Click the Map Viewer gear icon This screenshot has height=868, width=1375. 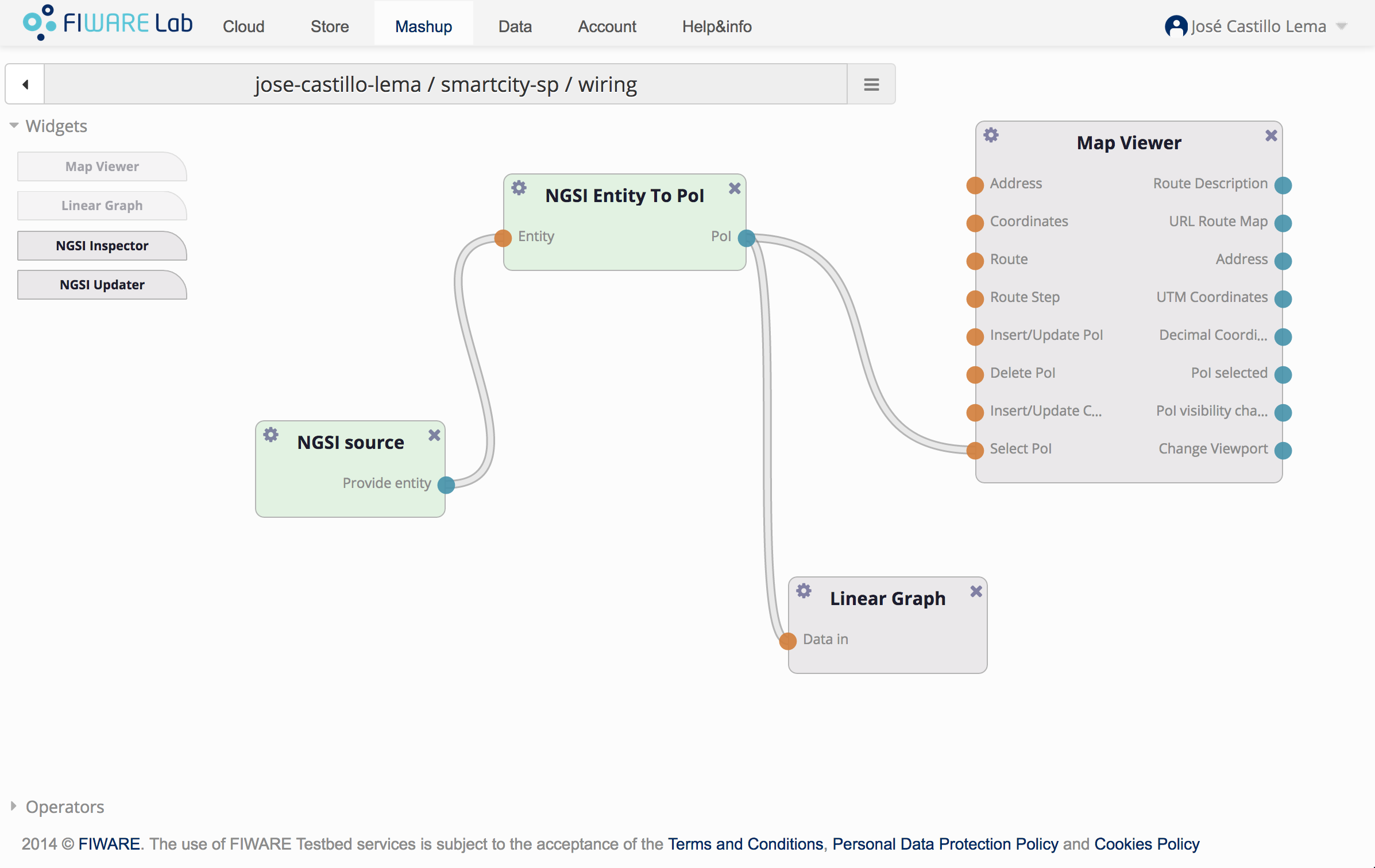coord(991,135)
